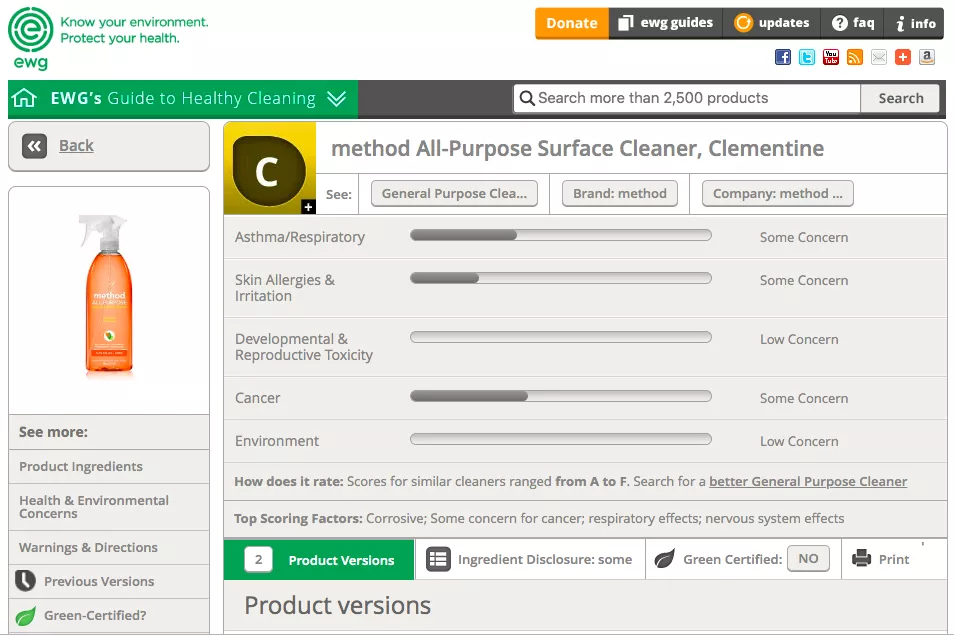Screen dimensions: 954x636
Task: Select the Ingredient Disclosure: some tab
Action: coord(530,559)
